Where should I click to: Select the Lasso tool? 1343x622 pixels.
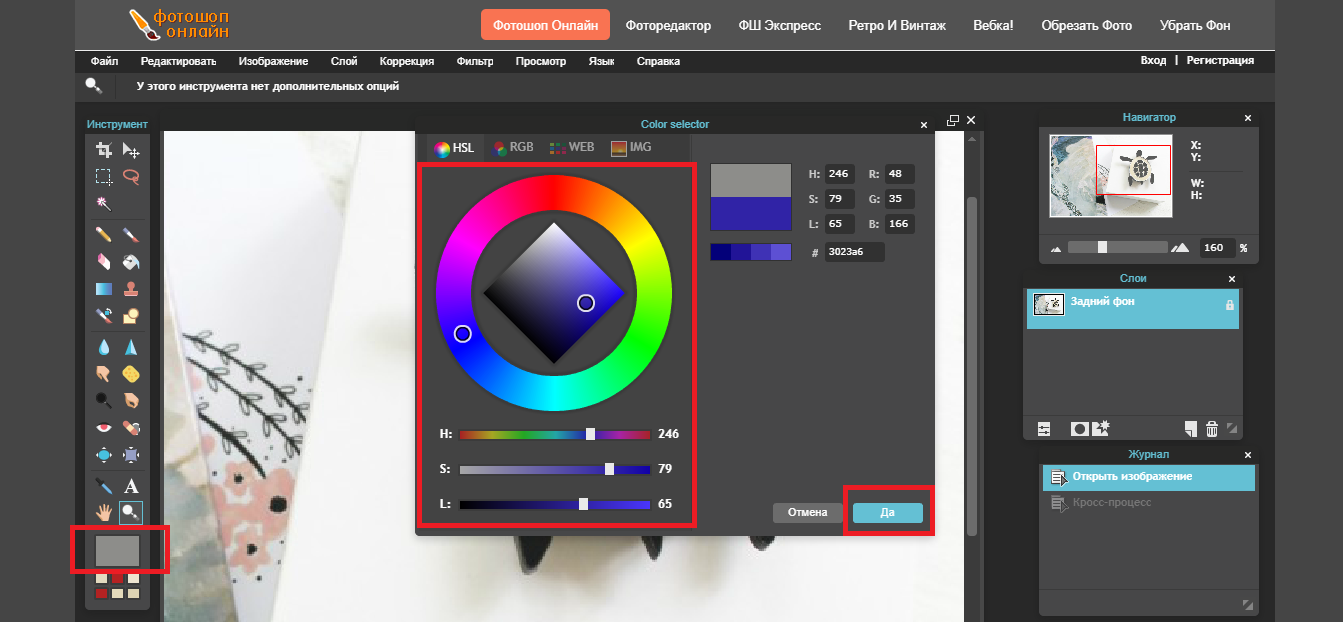tap(131, 177)
